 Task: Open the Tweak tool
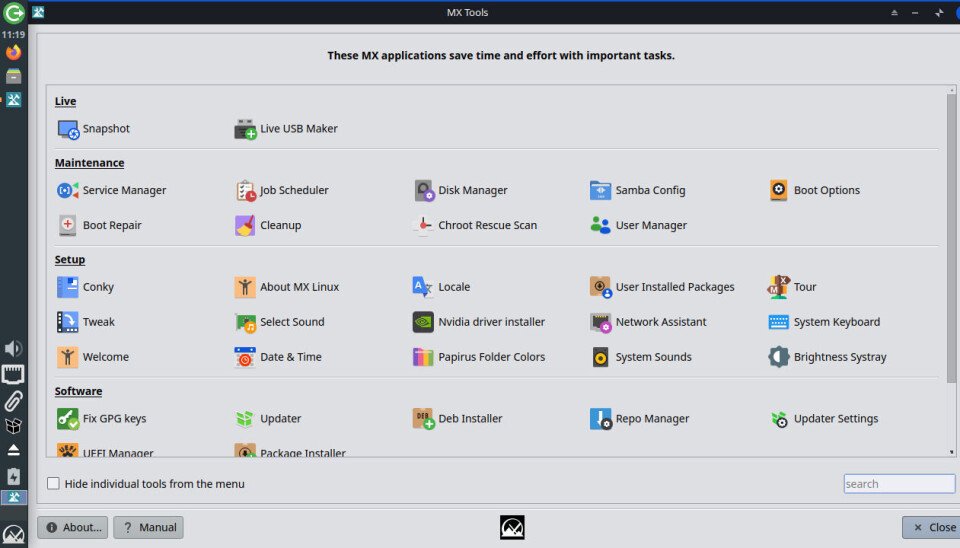click(x=86, y=322)
